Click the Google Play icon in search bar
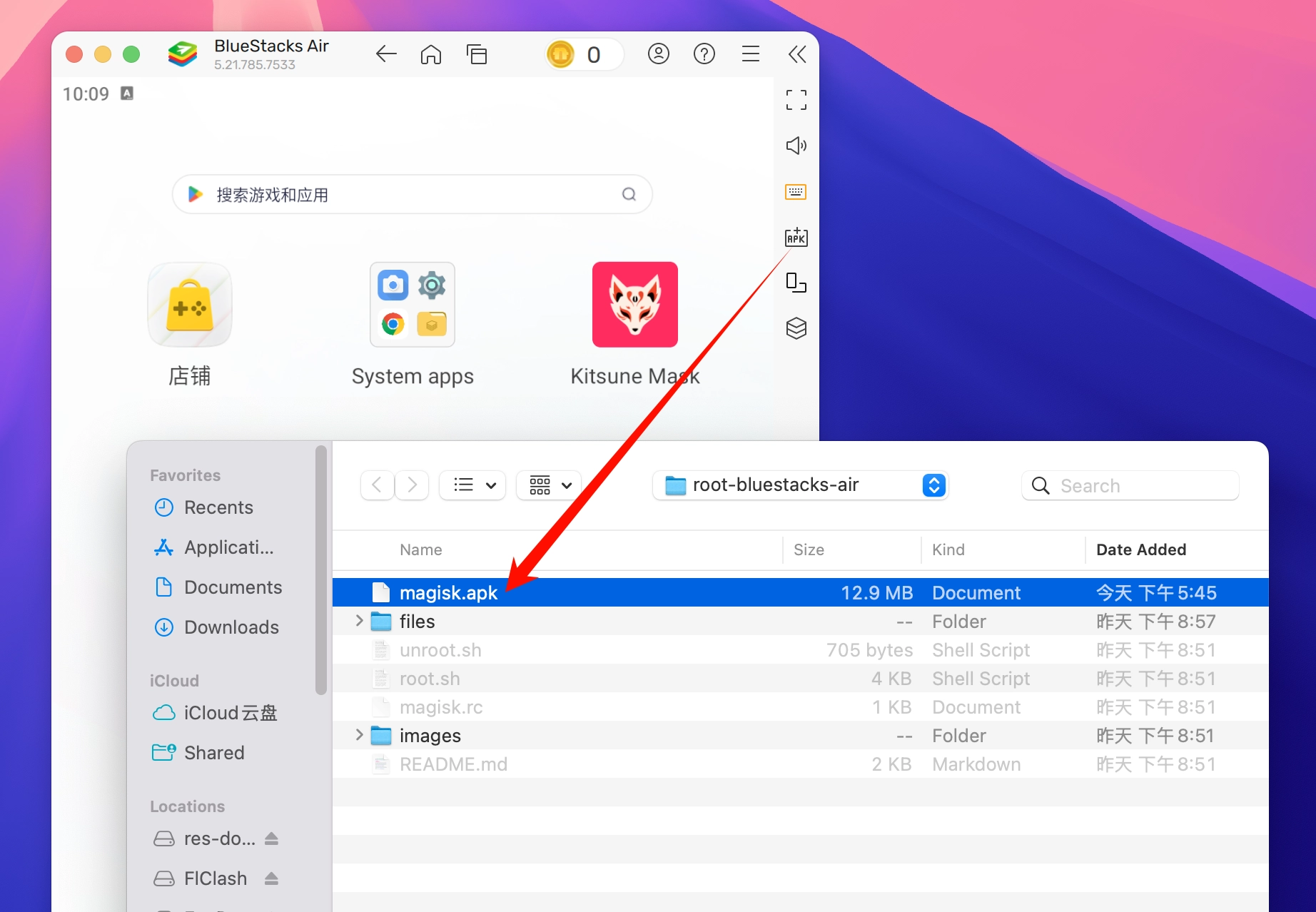1316x912 pixels. 195,194
